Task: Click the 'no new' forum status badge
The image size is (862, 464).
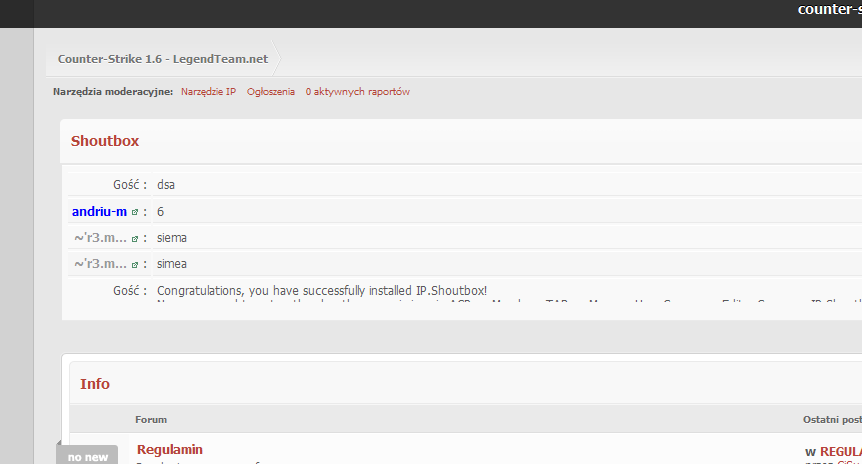Action: (88, 456)
